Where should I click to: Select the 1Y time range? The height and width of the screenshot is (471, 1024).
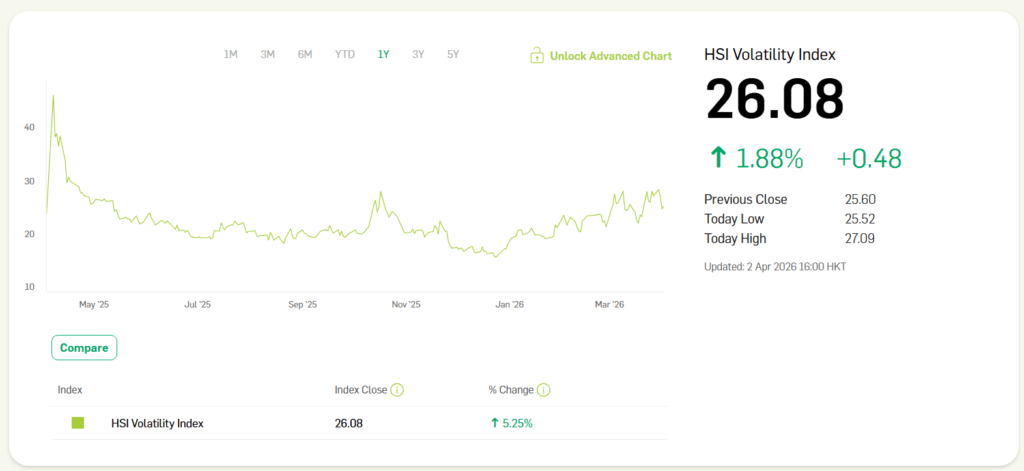point(383,55)
